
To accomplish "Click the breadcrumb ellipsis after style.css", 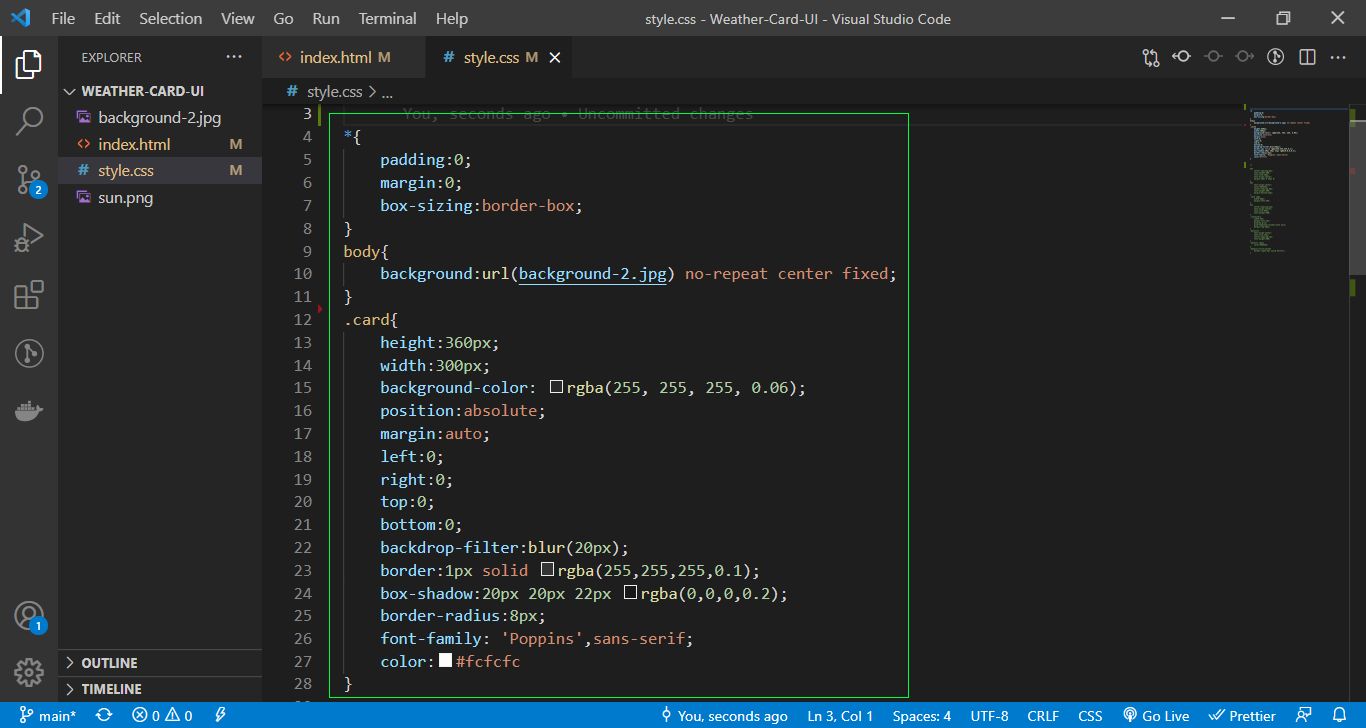I will tap(388, 91).
